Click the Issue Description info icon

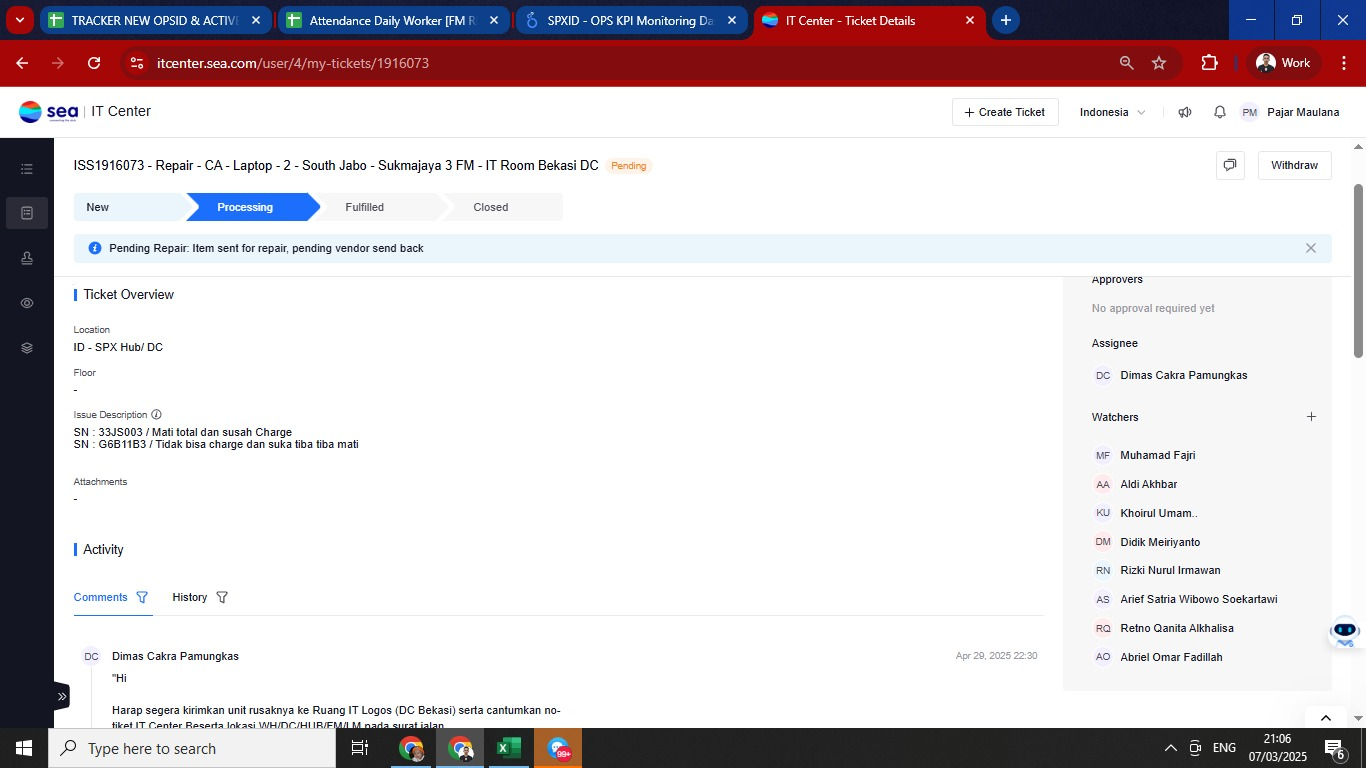coord(156,414)
